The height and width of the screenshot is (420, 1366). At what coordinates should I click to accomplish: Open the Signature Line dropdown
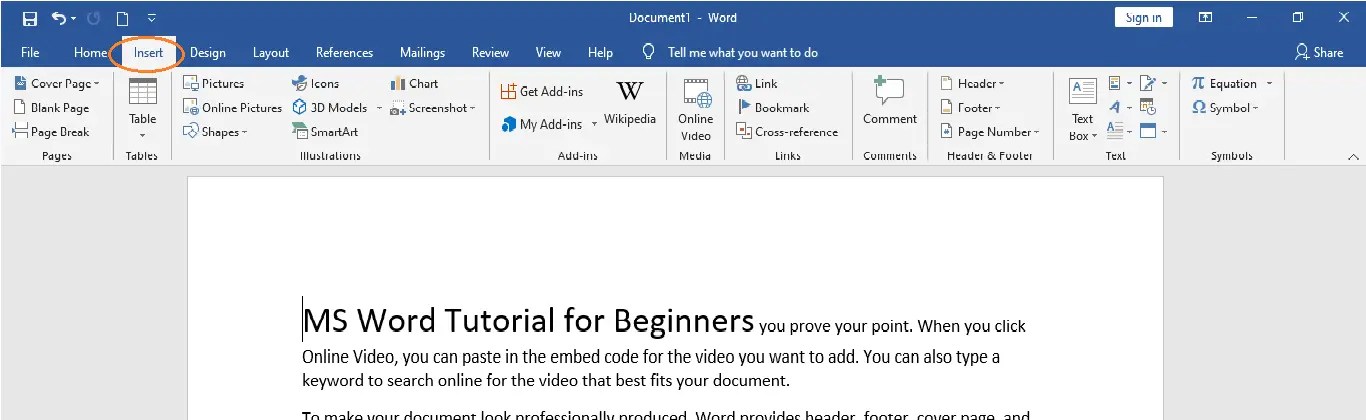click(1152, 84)
